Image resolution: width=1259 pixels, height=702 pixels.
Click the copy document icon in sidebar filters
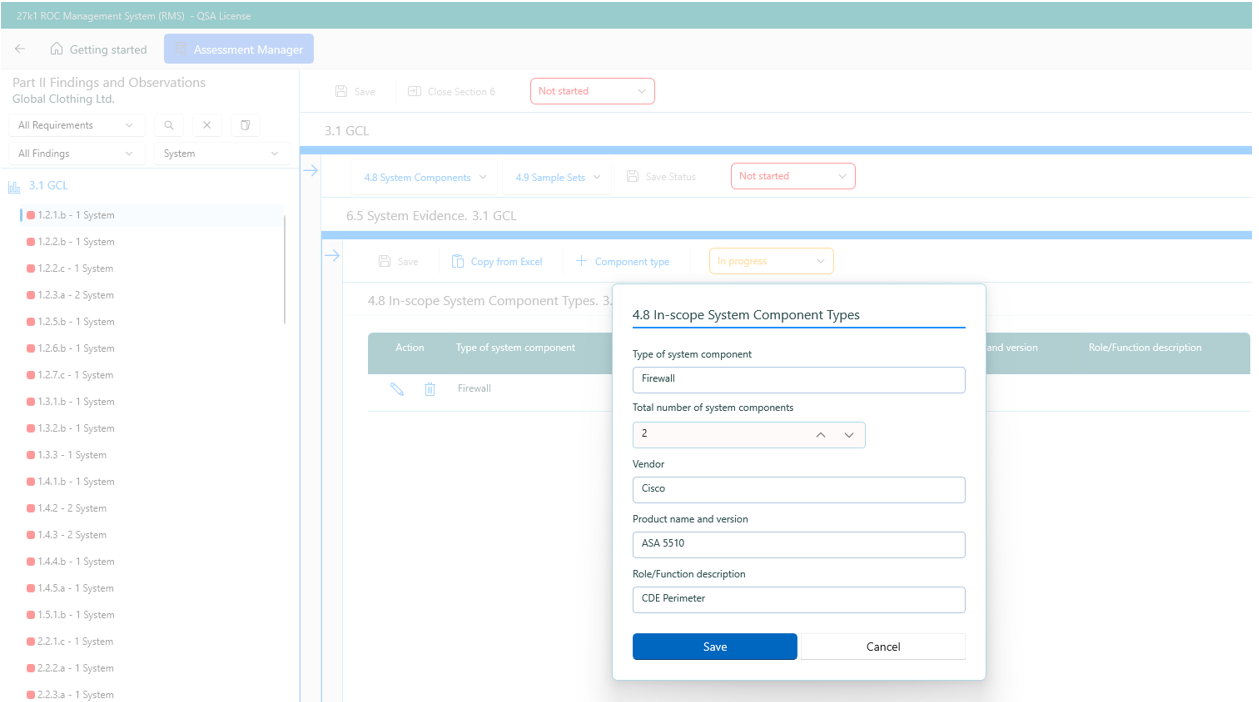tap(245, 125)
